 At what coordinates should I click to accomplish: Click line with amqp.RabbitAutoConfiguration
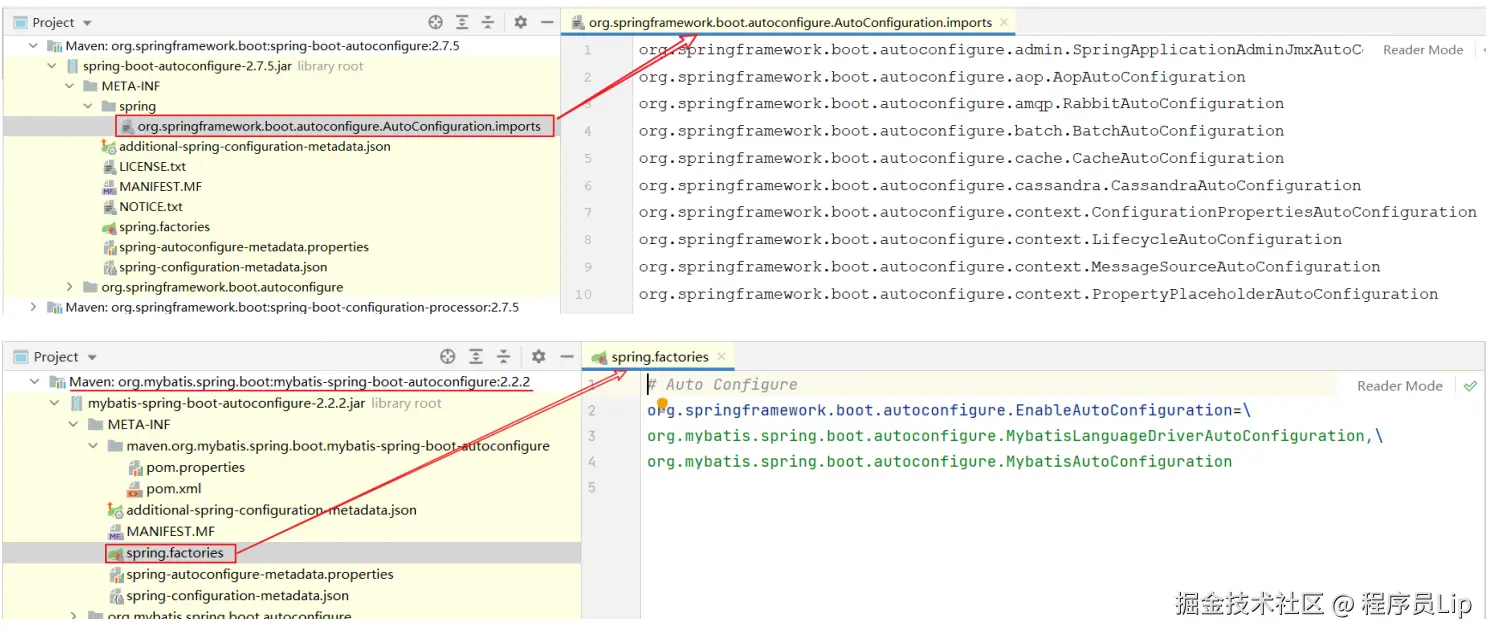pos(961,104)
